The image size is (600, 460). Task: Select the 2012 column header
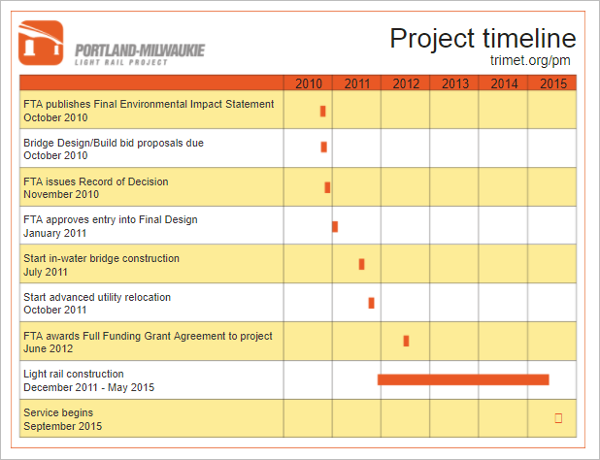coord(406,83)
